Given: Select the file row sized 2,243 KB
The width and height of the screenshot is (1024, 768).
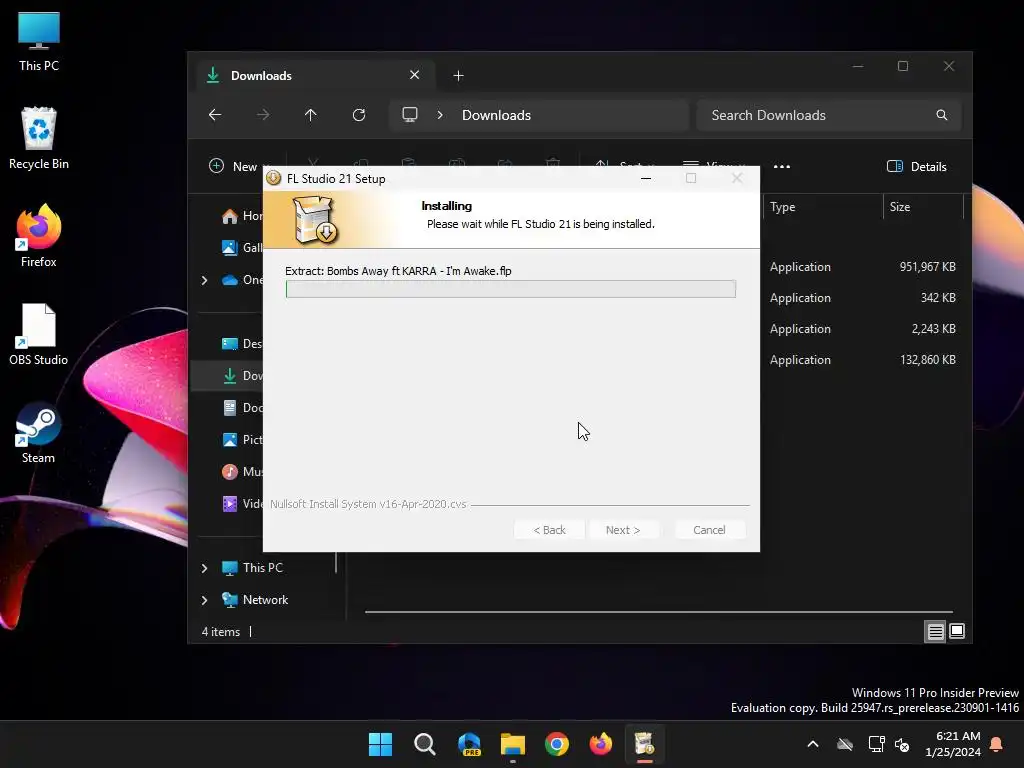Looking at the screenshot, I should click(862, 328).
